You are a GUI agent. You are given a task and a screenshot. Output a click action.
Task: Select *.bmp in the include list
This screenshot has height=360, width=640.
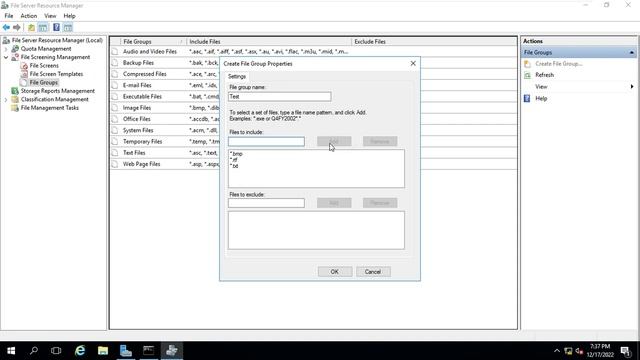point(236,154)
